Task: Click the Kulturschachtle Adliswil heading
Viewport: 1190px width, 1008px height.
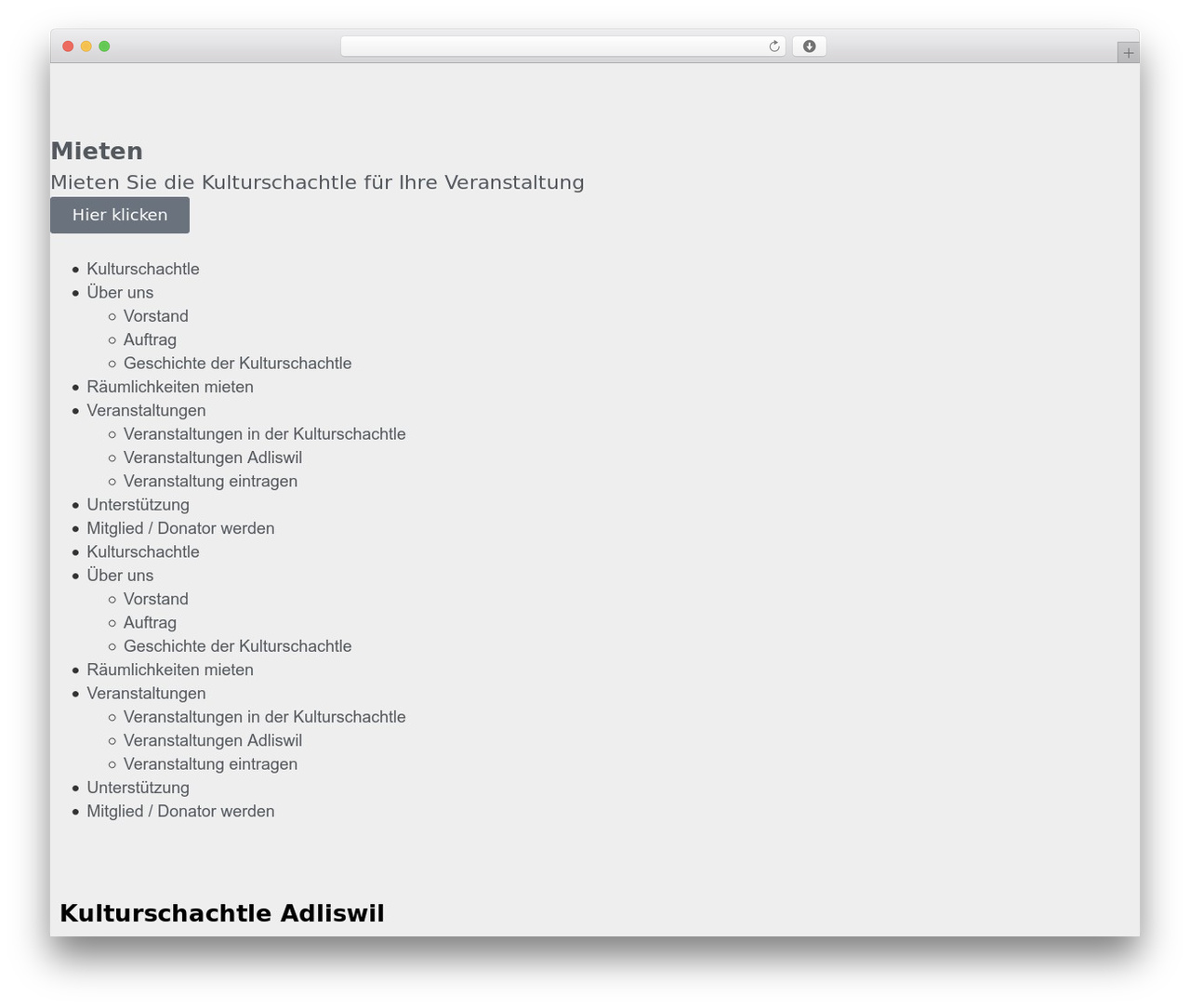Action: (222, 913)
